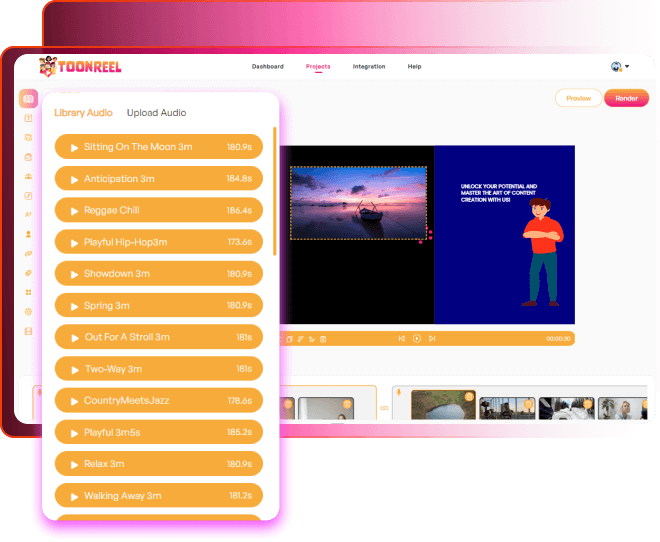660x542 pixels.
Task: Open the Integration page
Action: [x=369, y=67]
